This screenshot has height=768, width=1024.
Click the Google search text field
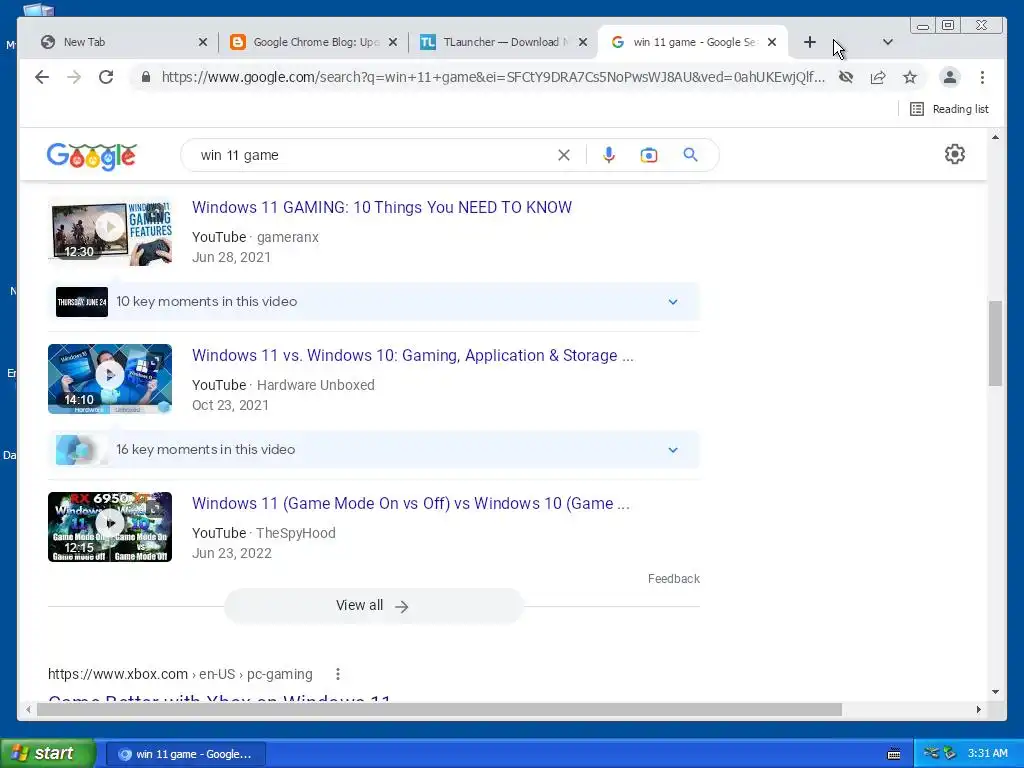[372, 155]
